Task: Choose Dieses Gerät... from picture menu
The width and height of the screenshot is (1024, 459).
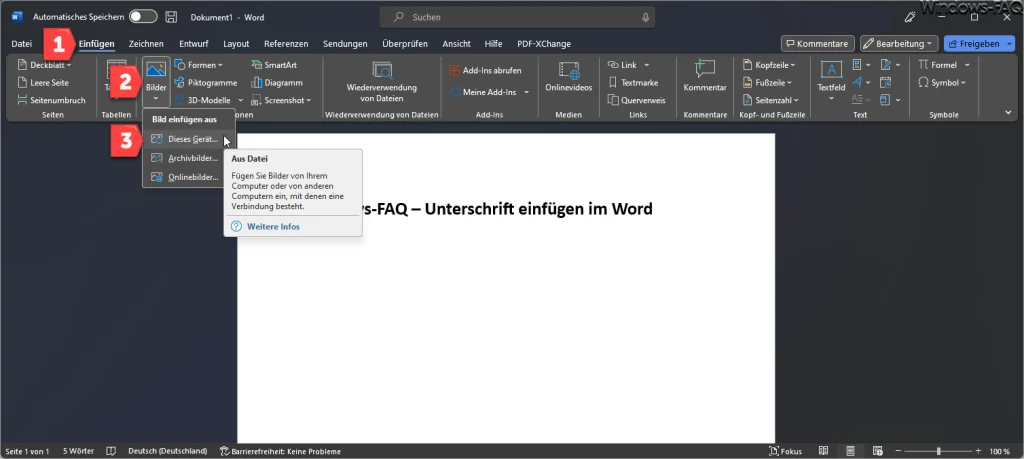Action: [x=189, y=139]
